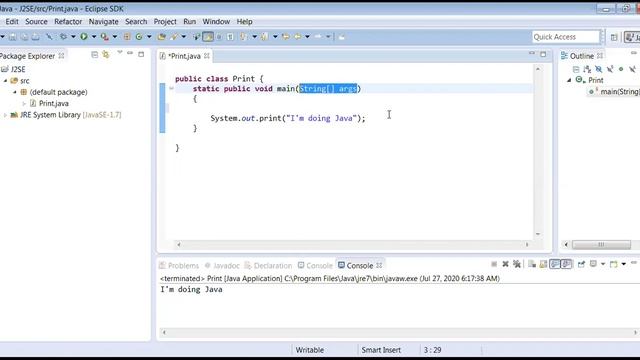The width and height of the screenshot is (640, 360).
Task: Click the Collapse All icon in Package Explorer
Action: click(94, 55)
